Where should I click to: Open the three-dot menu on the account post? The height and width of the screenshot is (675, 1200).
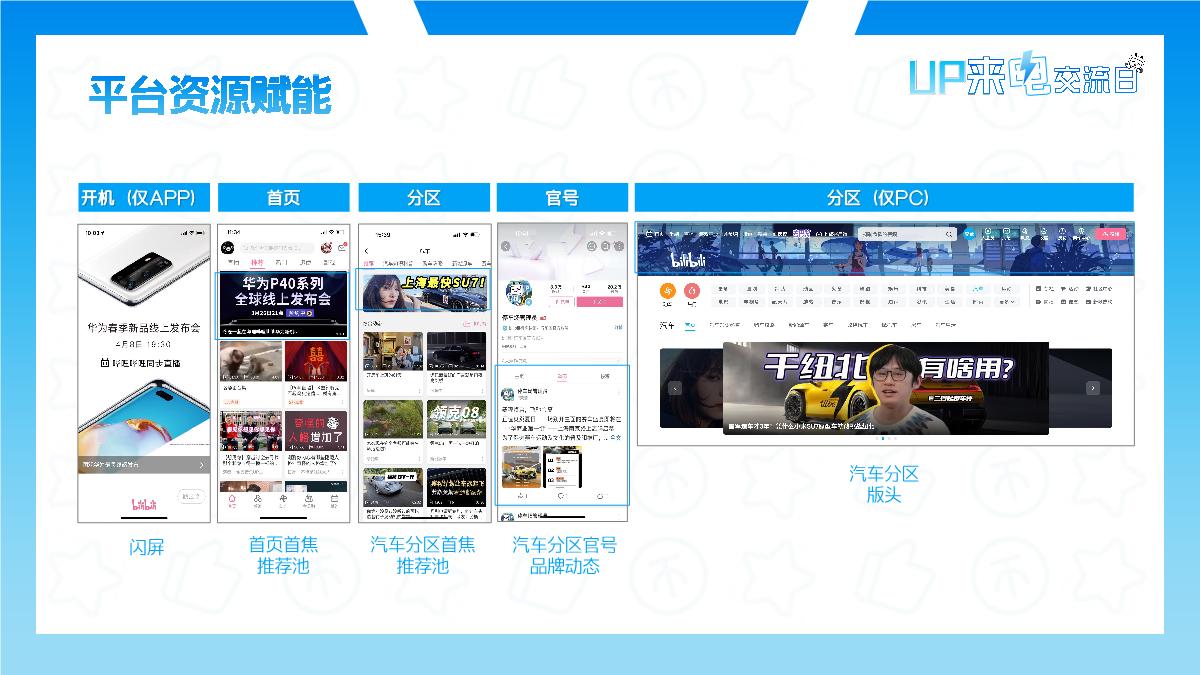pyautogui.click(x=619, y=391)
